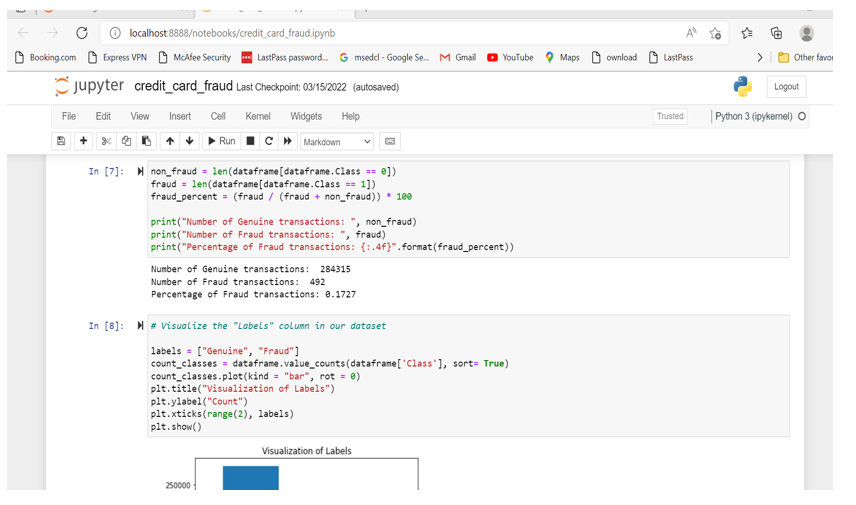Open YouTube bookmark
This screenshot has height=505, width=856.
coord(510,57)
